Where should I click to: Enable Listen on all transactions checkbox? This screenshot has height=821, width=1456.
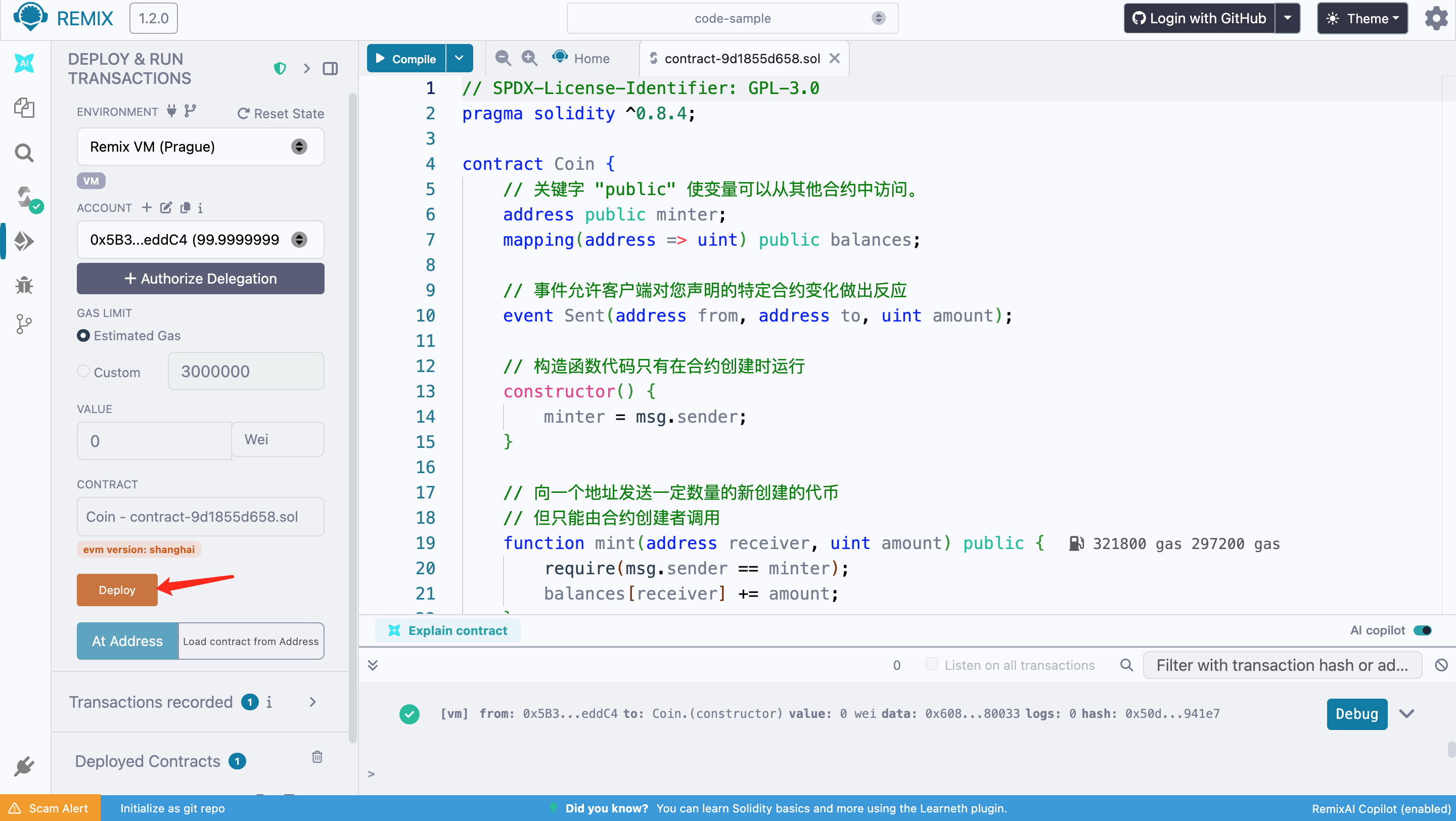(931, 664)
